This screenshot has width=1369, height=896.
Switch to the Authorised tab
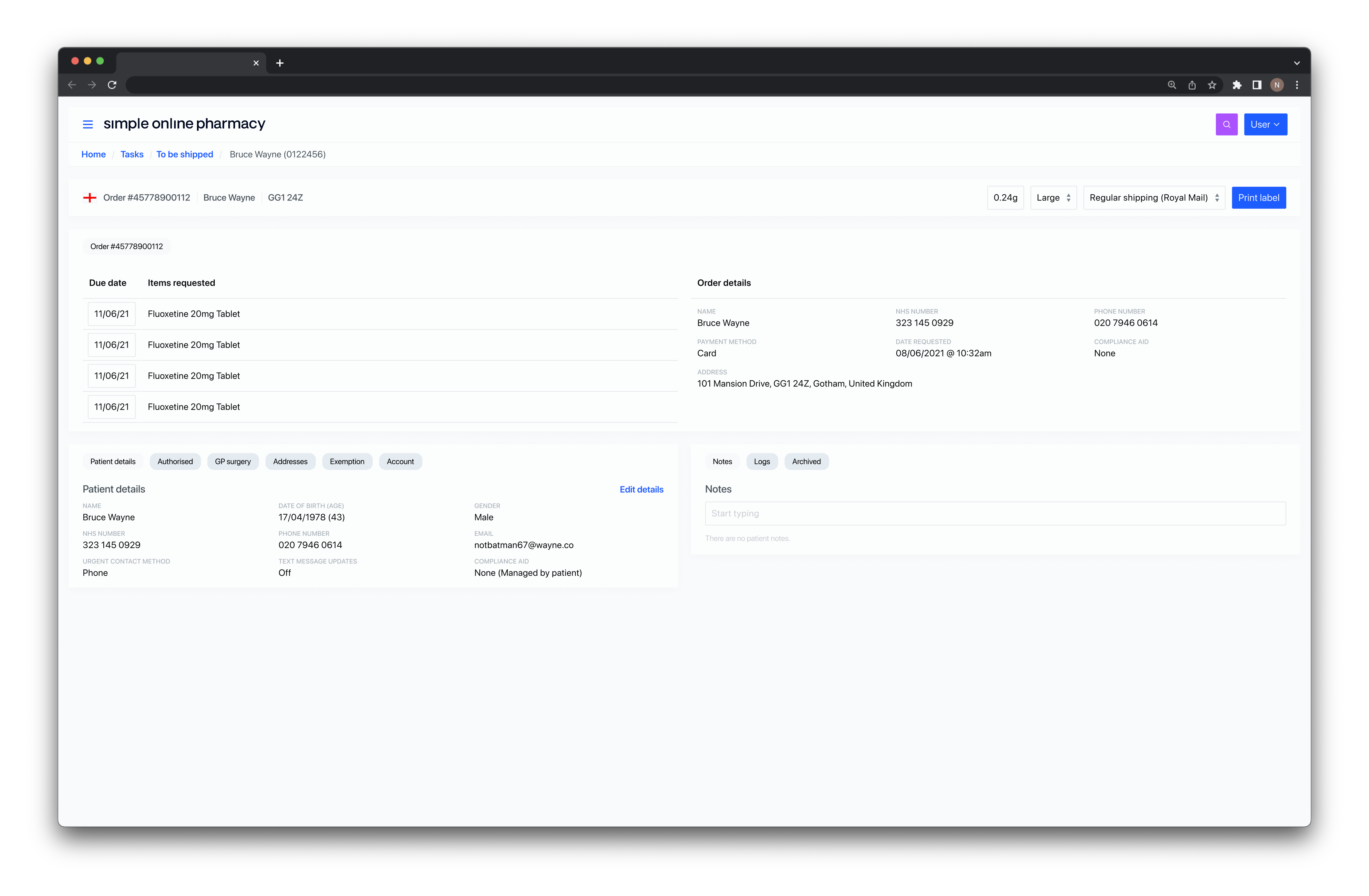click(x=175, y=461)
